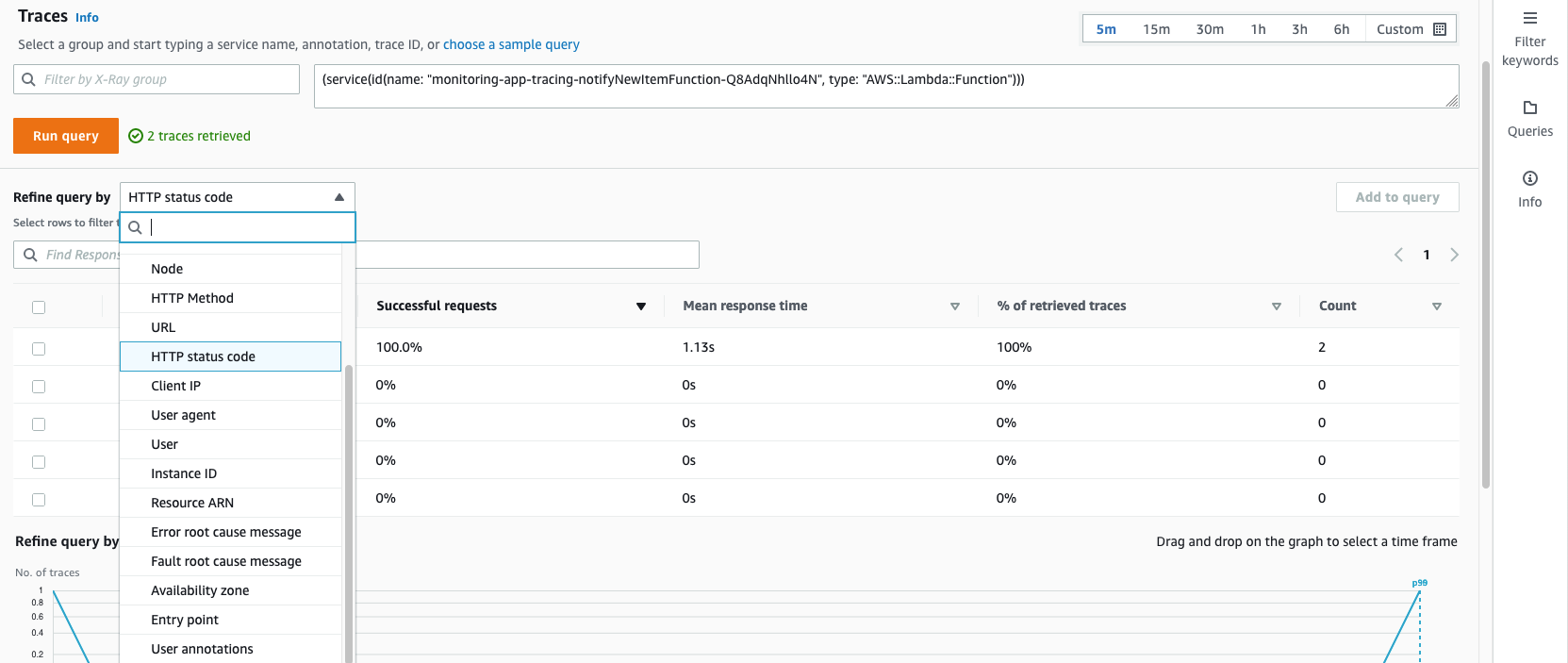Select Error root cause message option

(230, 532)
